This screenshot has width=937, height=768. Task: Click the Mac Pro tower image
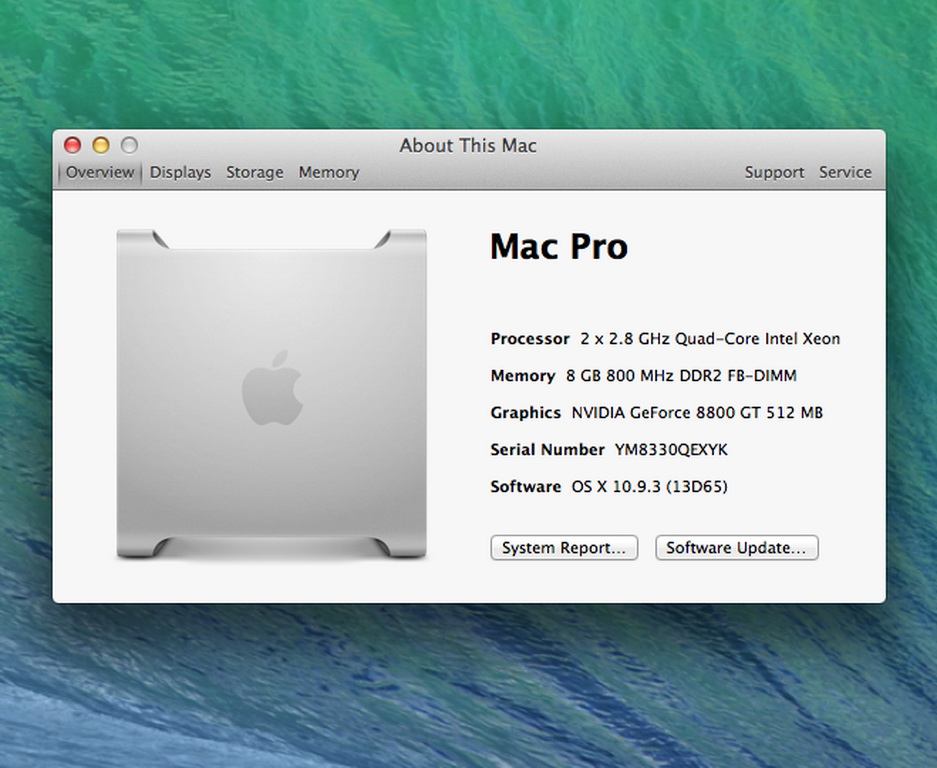[271, 394]
